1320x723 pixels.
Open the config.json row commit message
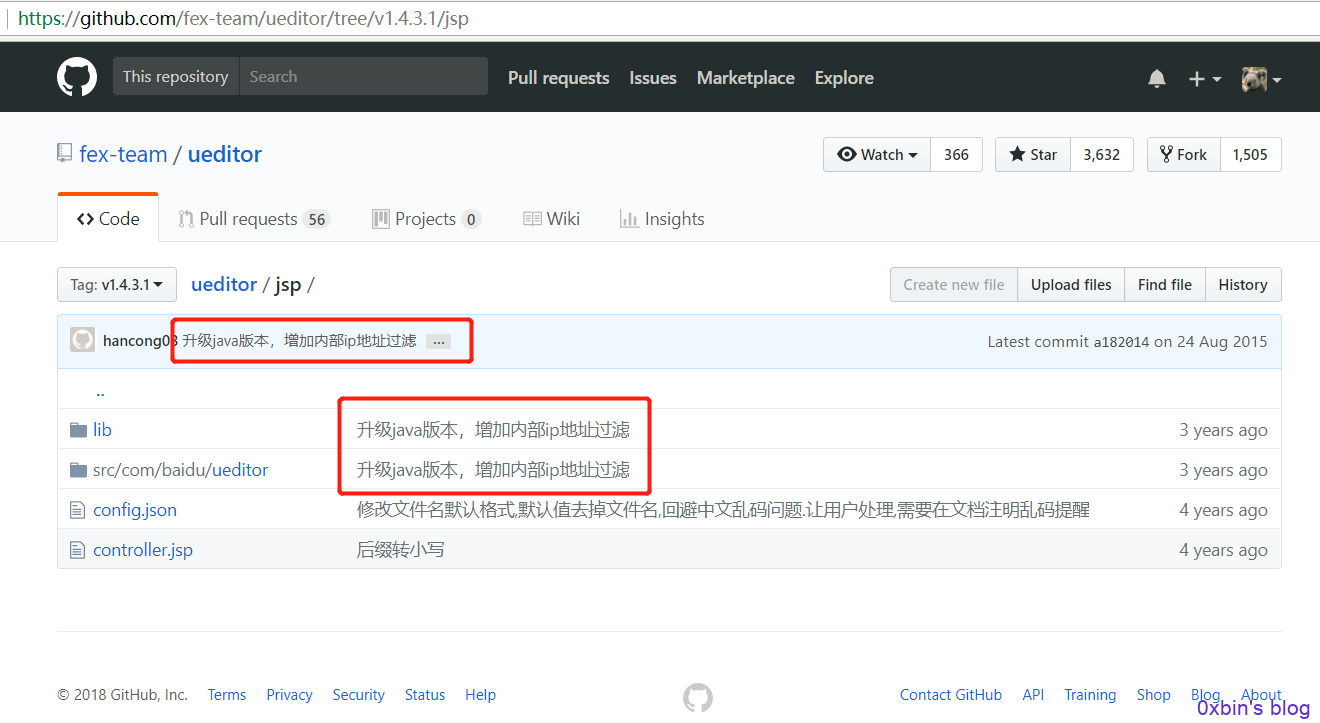tap(723, 510)
